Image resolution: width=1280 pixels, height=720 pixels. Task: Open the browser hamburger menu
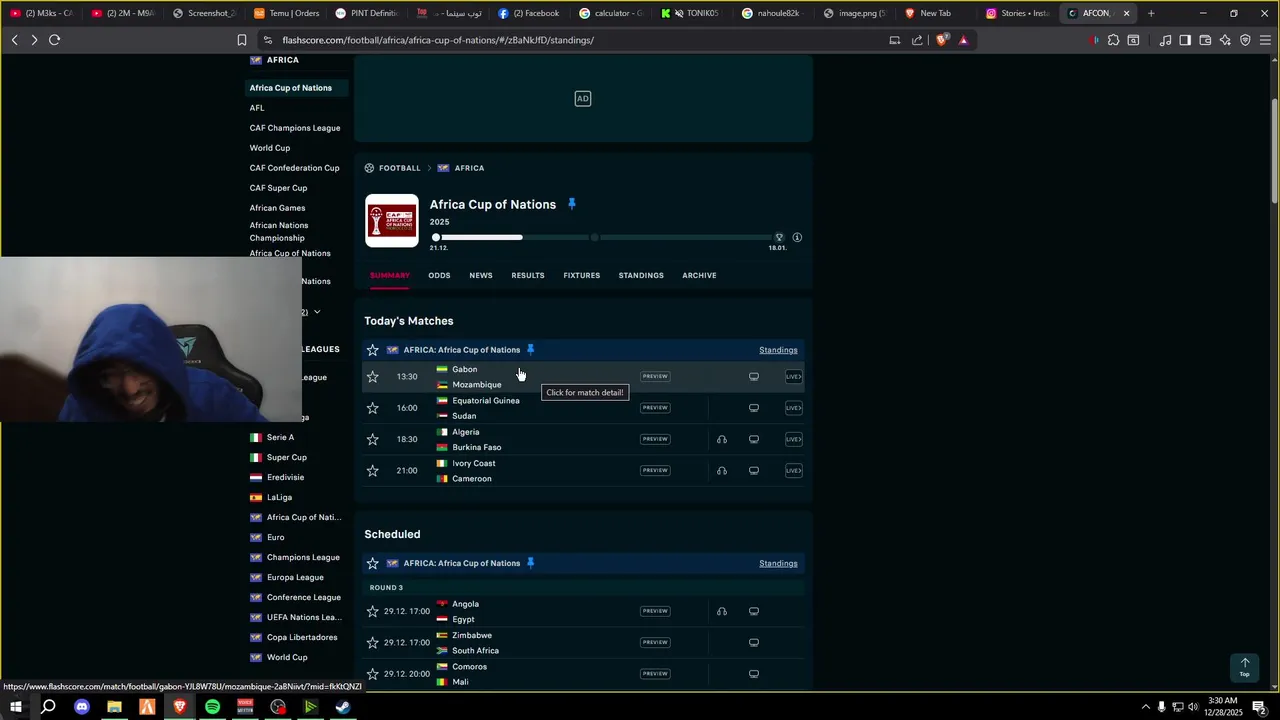tap(1265, 40)
